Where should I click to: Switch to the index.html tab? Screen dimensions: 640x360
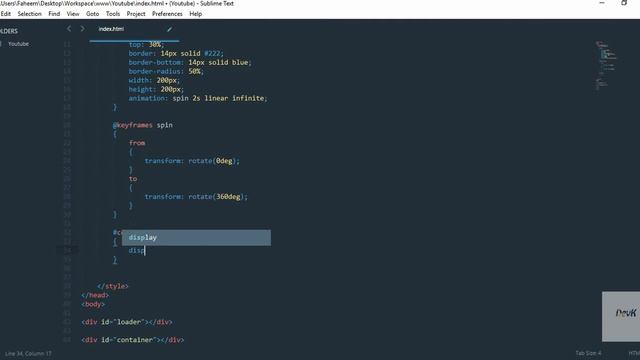pyautogui.click(x=111, y=29)
